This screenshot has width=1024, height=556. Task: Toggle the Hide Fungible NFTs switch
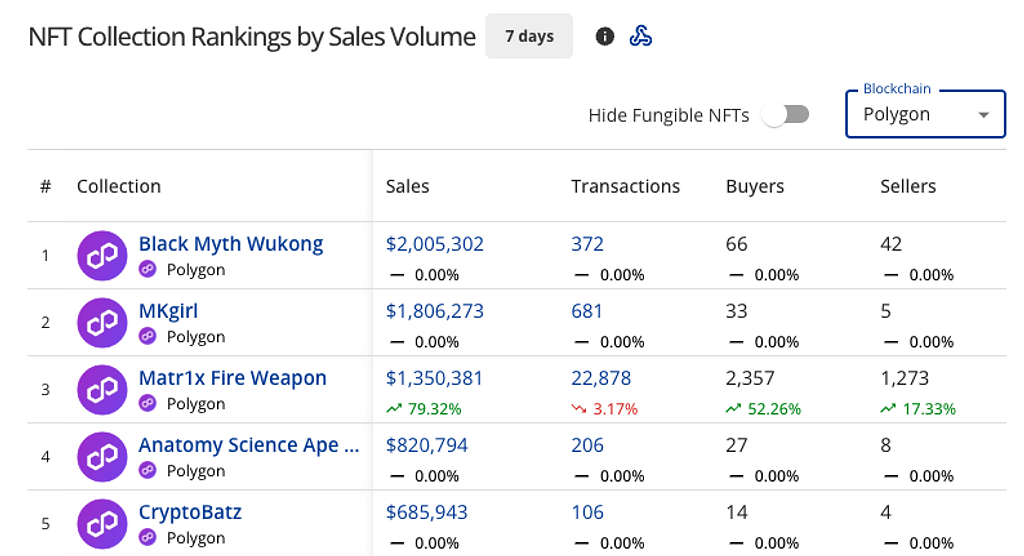[785, 115]
